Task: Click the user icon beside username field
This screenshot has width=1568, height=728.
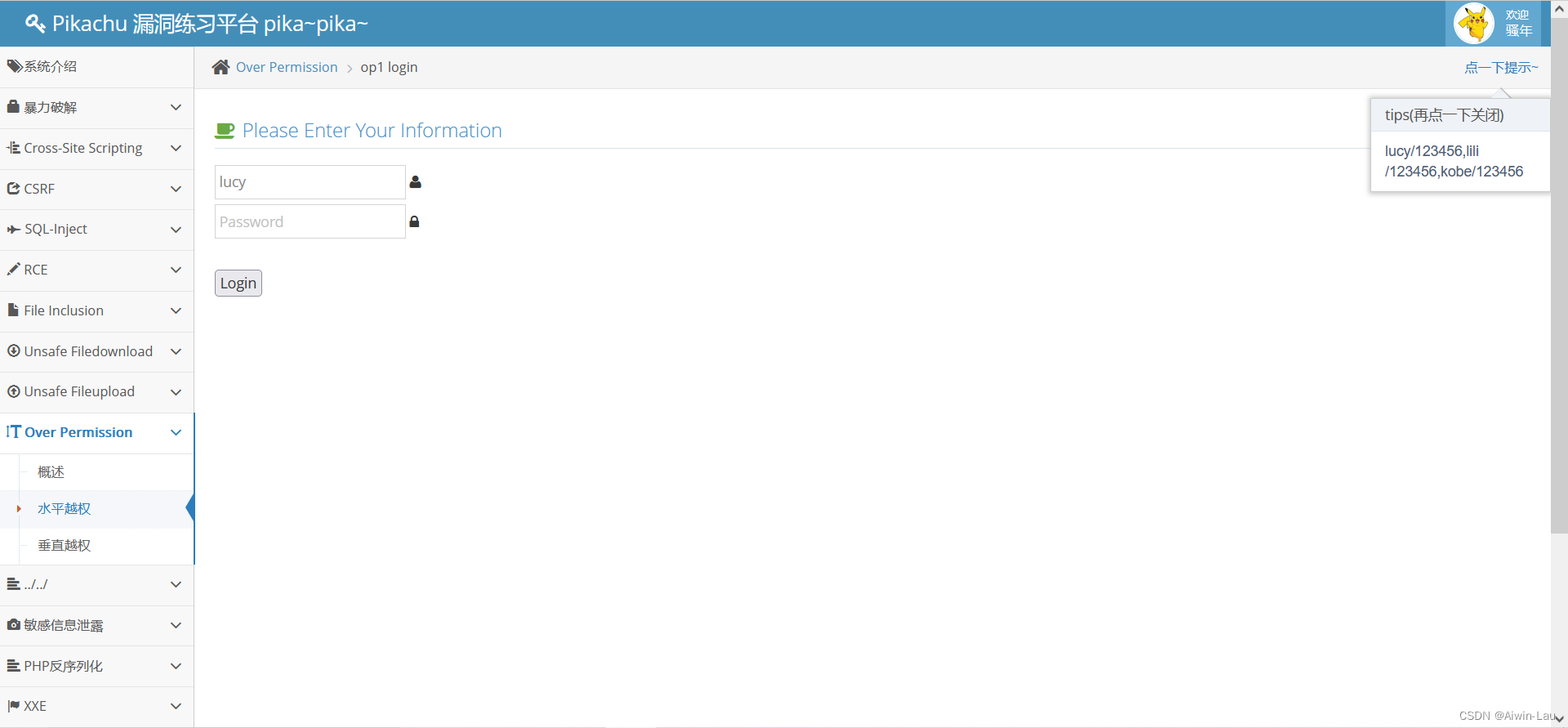Action: [415, 181]
